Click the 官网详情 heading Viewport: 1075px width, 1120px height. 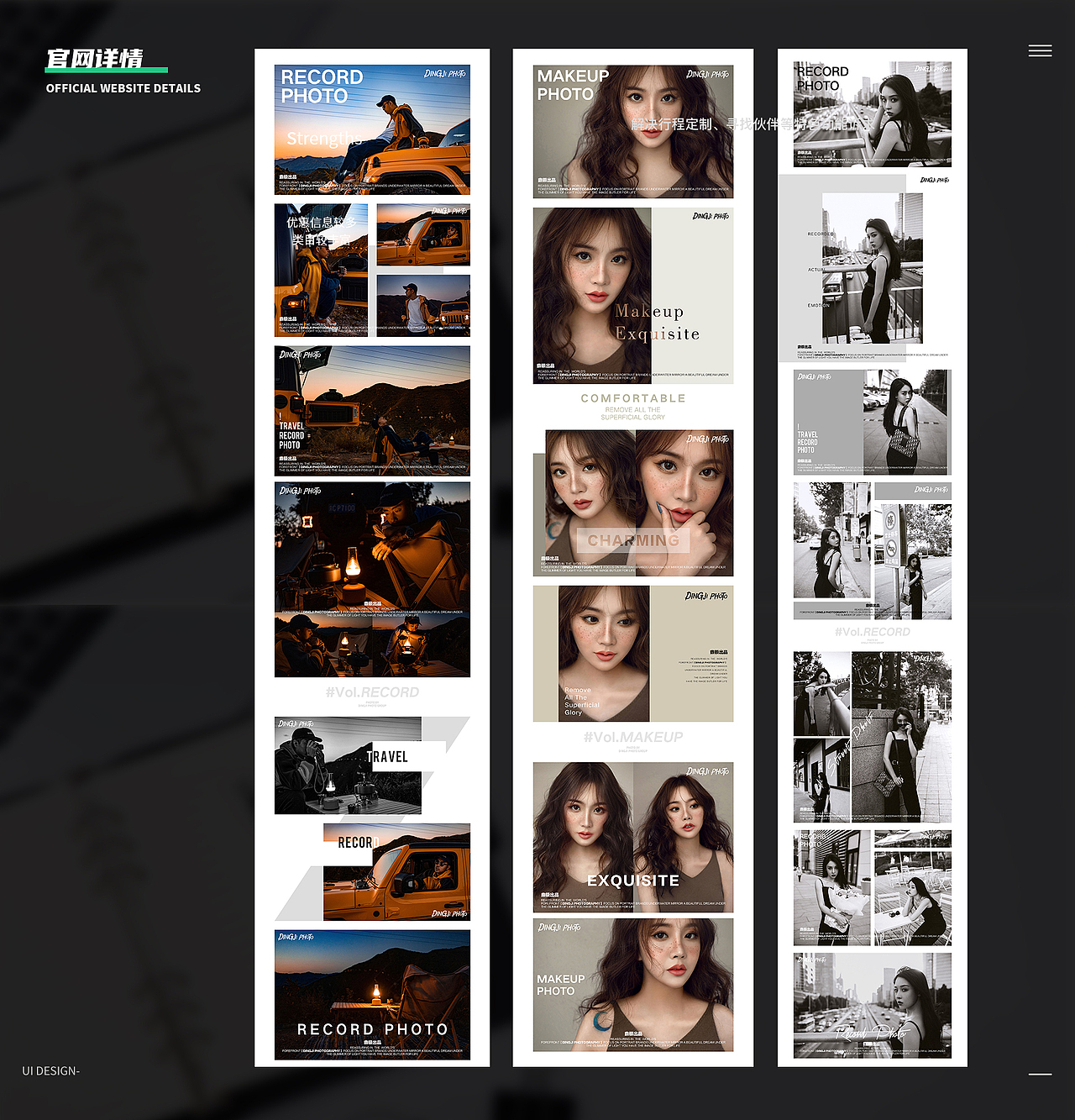coord(94,59)
